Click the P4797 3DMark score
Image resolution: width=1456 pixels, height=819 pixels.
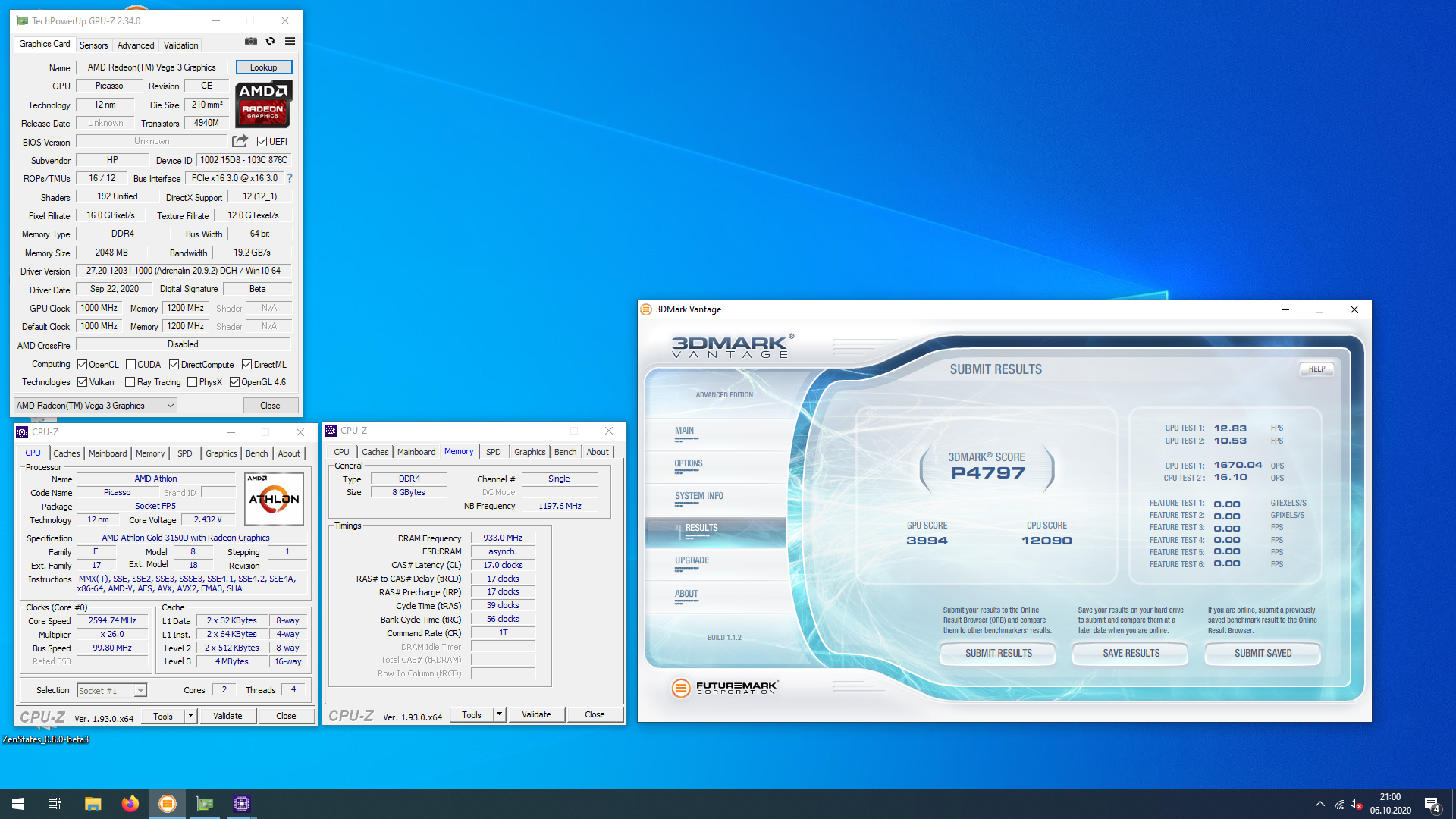point(987,473)
